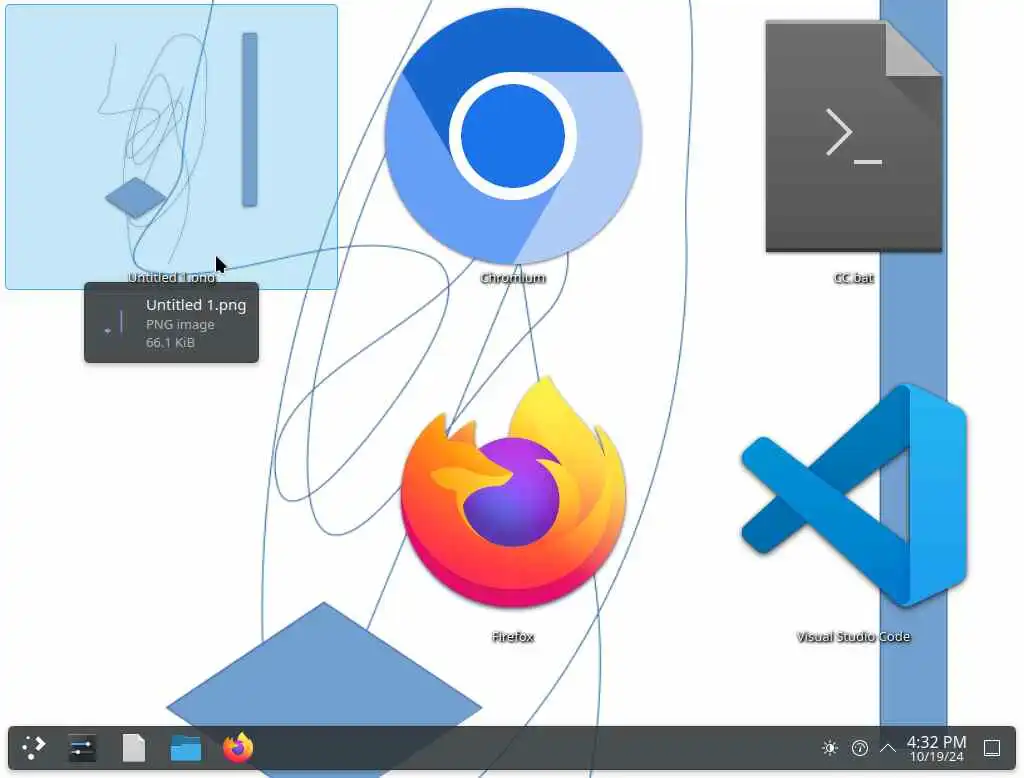Expand hidden system tray icons
The height and width of the screenshot is (778, 1024).
coord(888,748)
